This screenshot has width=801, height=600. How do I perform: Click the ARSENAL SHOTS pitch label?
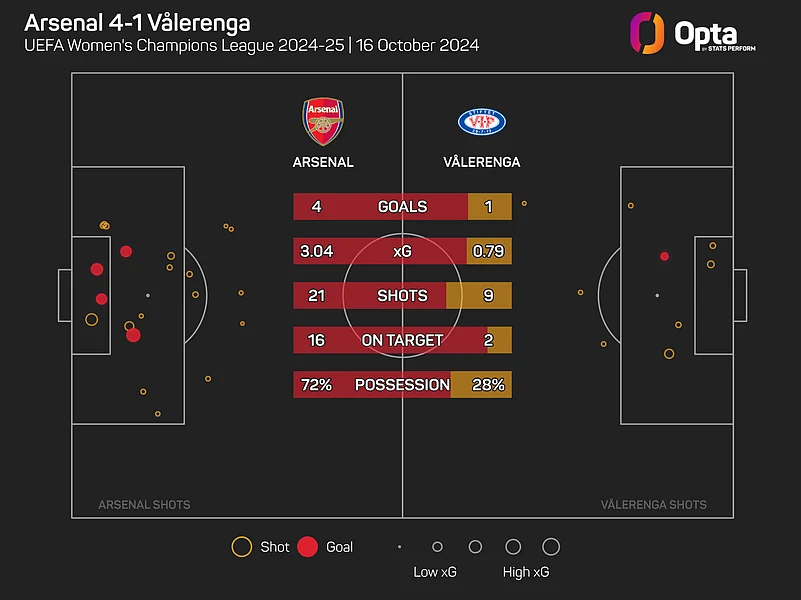coord(144,505)
